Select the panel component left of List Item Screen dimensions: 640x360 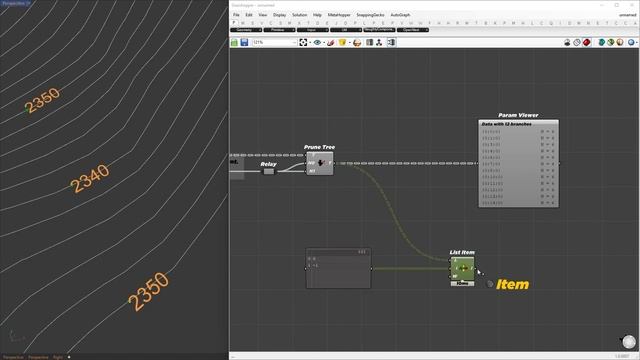click(x=338, y=268)
